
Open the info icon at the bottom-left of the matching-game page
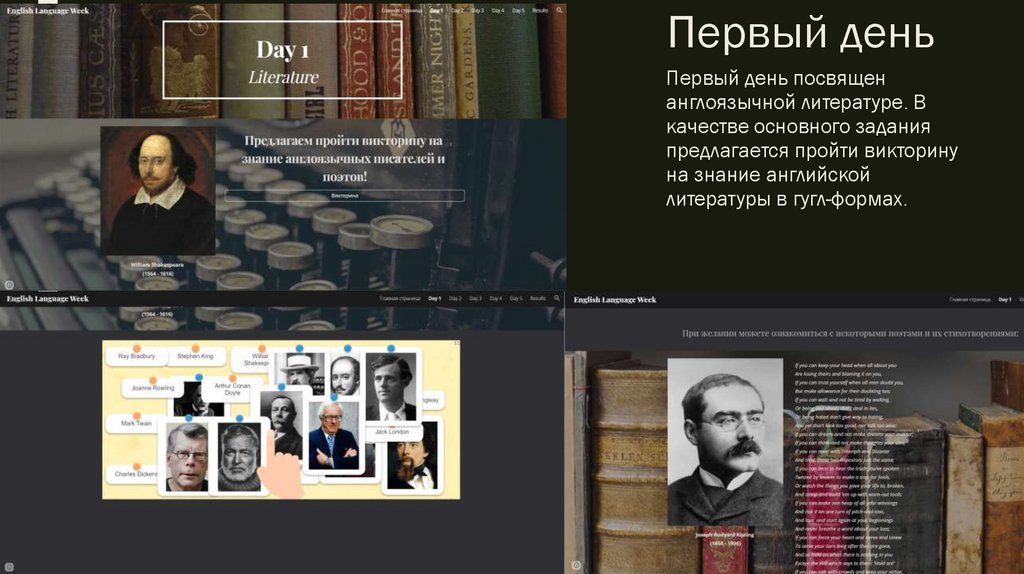[x=9, y=567]
